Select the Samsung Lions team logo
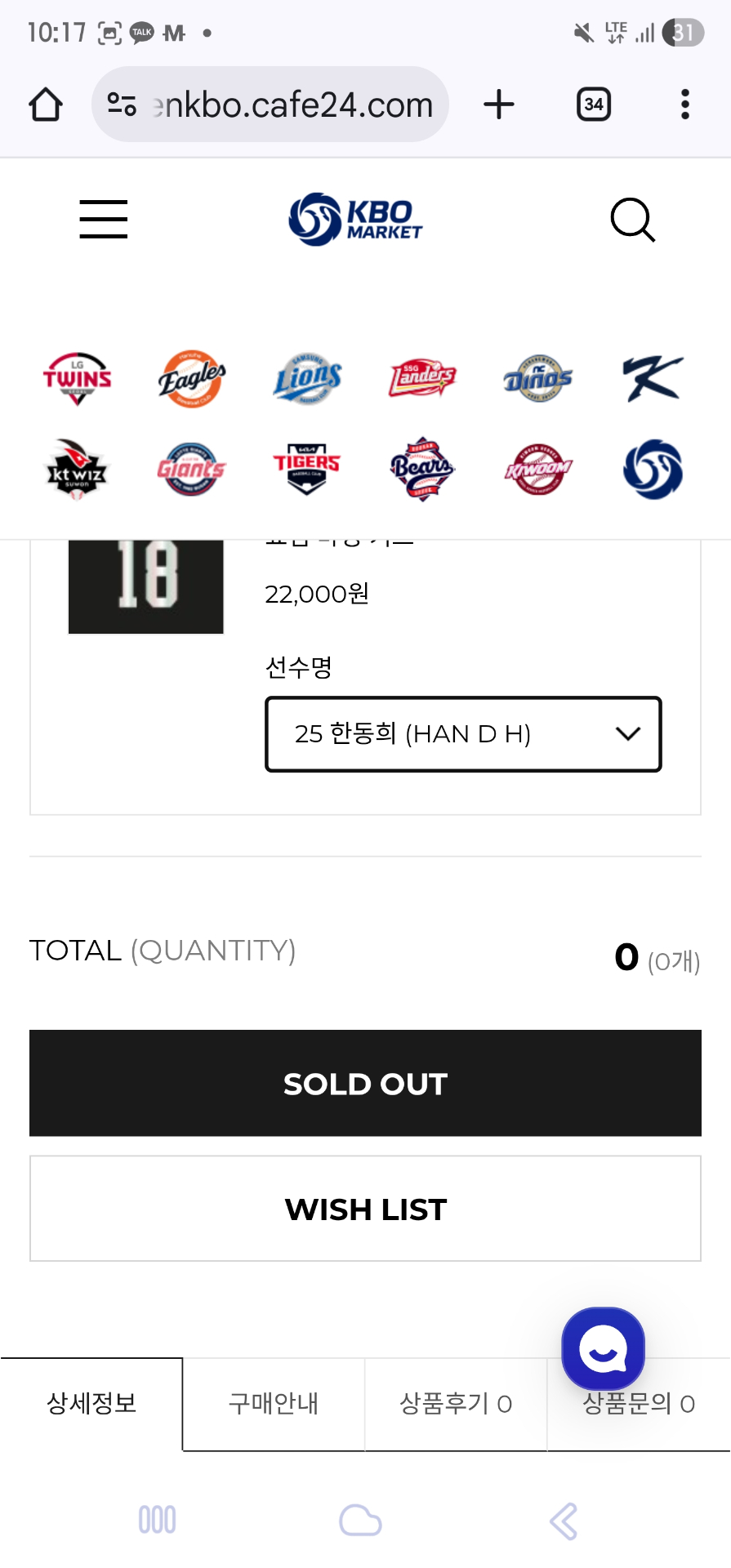Image resolution: width=731 pixels, height=1568 pixels. (x=307, y=378)
